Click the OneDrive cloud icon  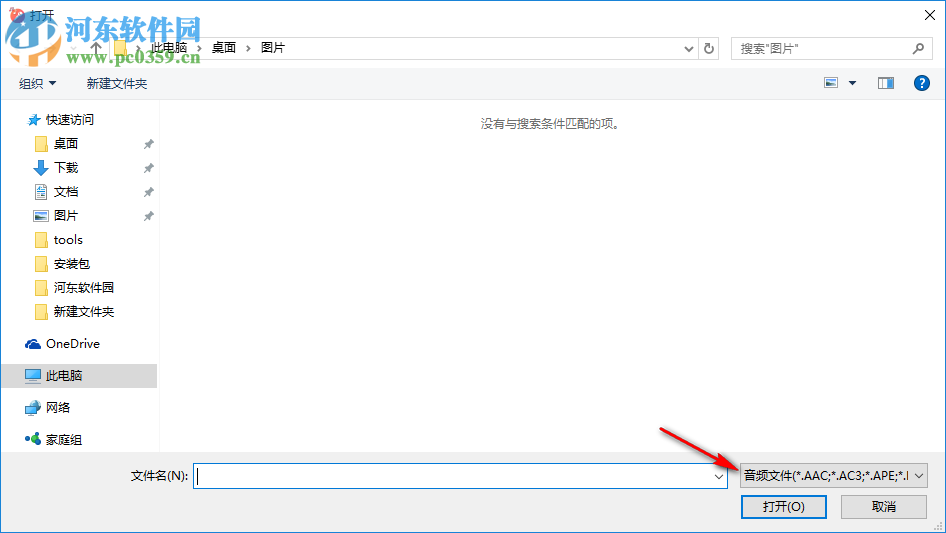33,344
